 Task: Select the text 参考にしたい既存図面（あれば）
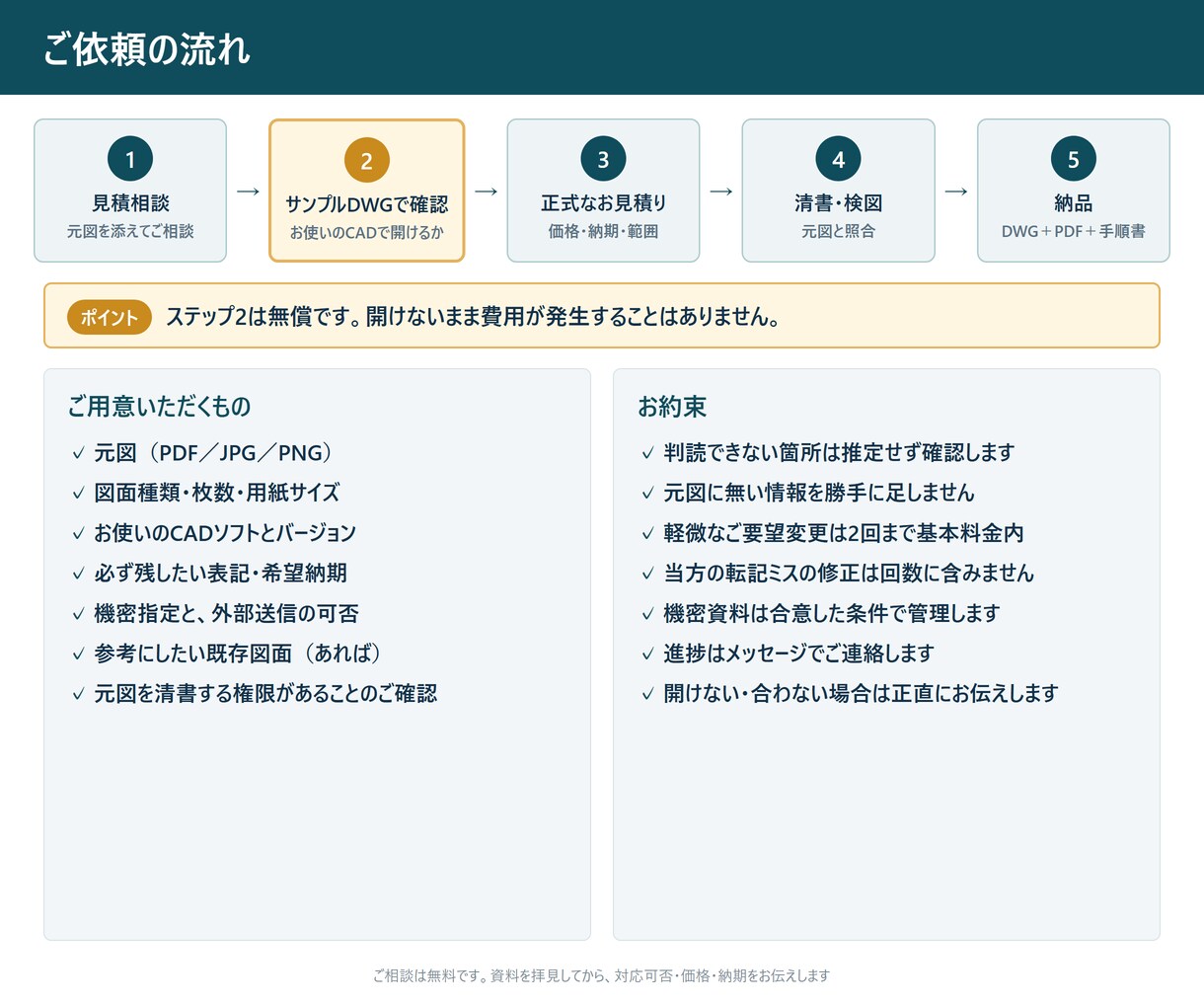coord(240,654)
